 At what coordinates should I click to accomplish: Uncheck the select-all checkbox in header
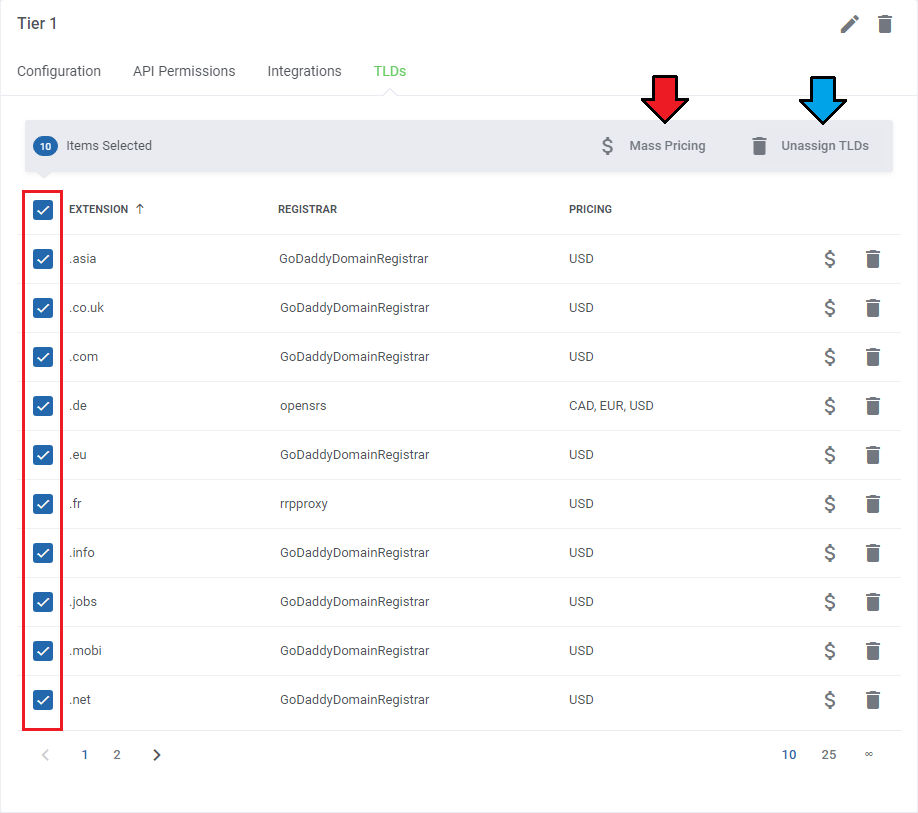coord(43,210)
